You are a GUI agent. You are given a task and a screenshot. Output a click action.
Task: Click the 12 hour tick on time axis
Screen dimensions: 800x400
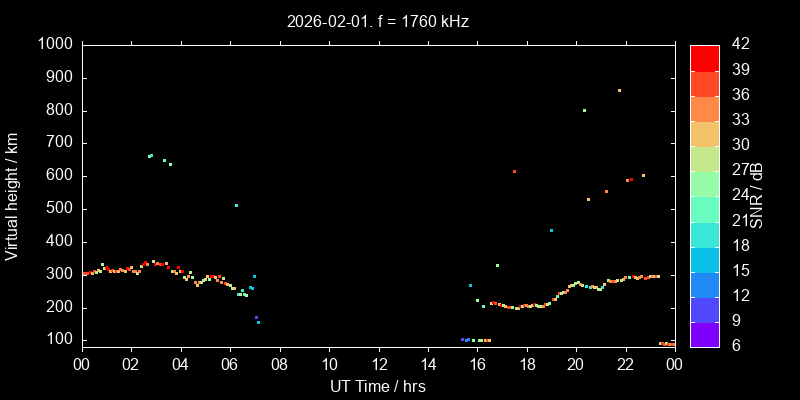[x=378, y=364]
